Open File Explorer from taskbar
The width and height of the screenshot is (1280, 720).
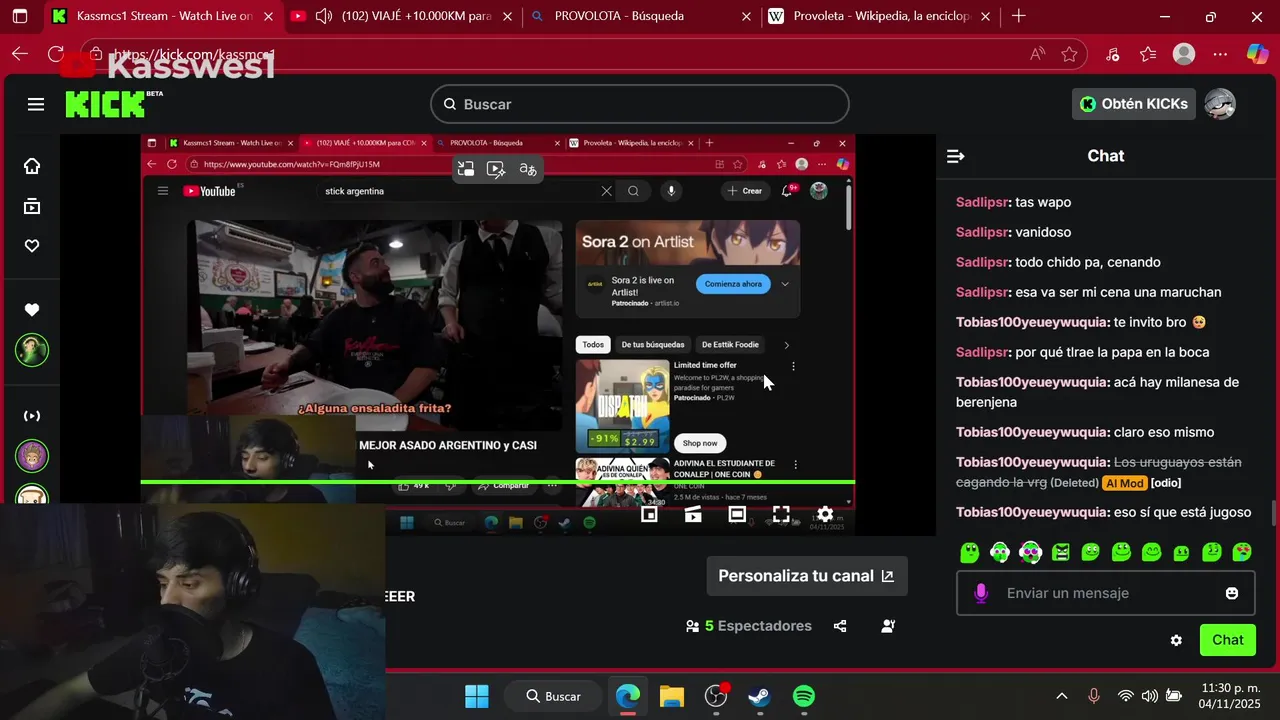pos(671,696)
